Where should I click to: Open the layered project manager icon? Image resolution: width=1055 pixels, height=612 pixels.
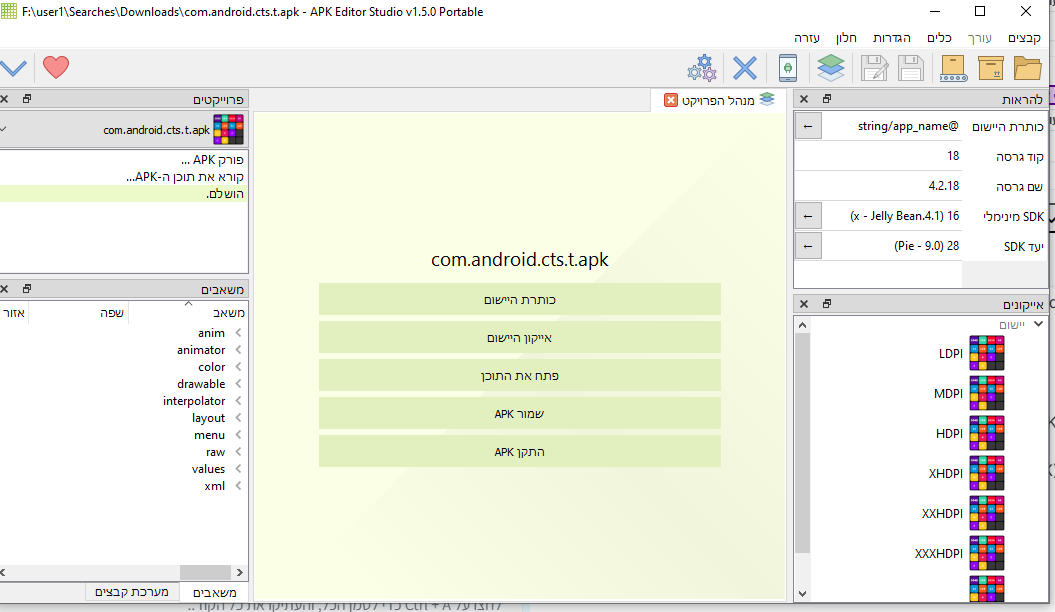[830, 68]
